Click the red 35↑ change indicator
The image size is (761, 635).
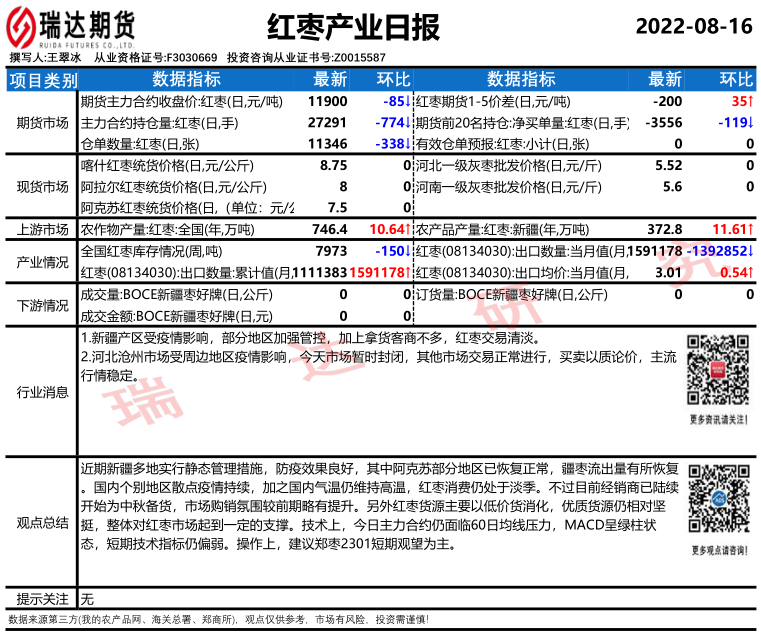click(x=741, y=102)
